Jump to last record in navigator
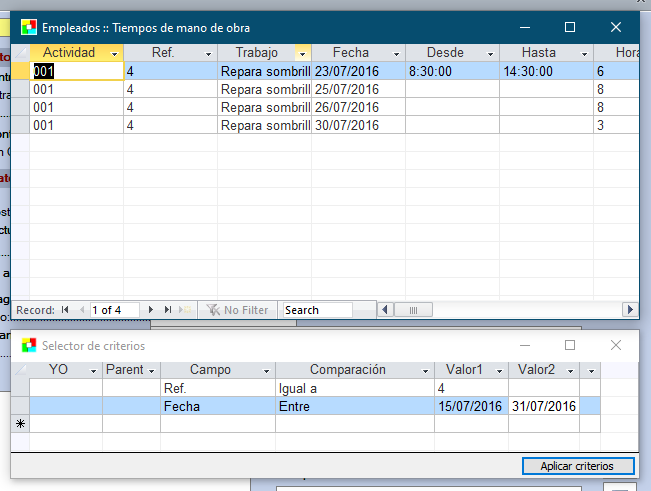This screenshot has width=651, height=491. pos(167,310)
